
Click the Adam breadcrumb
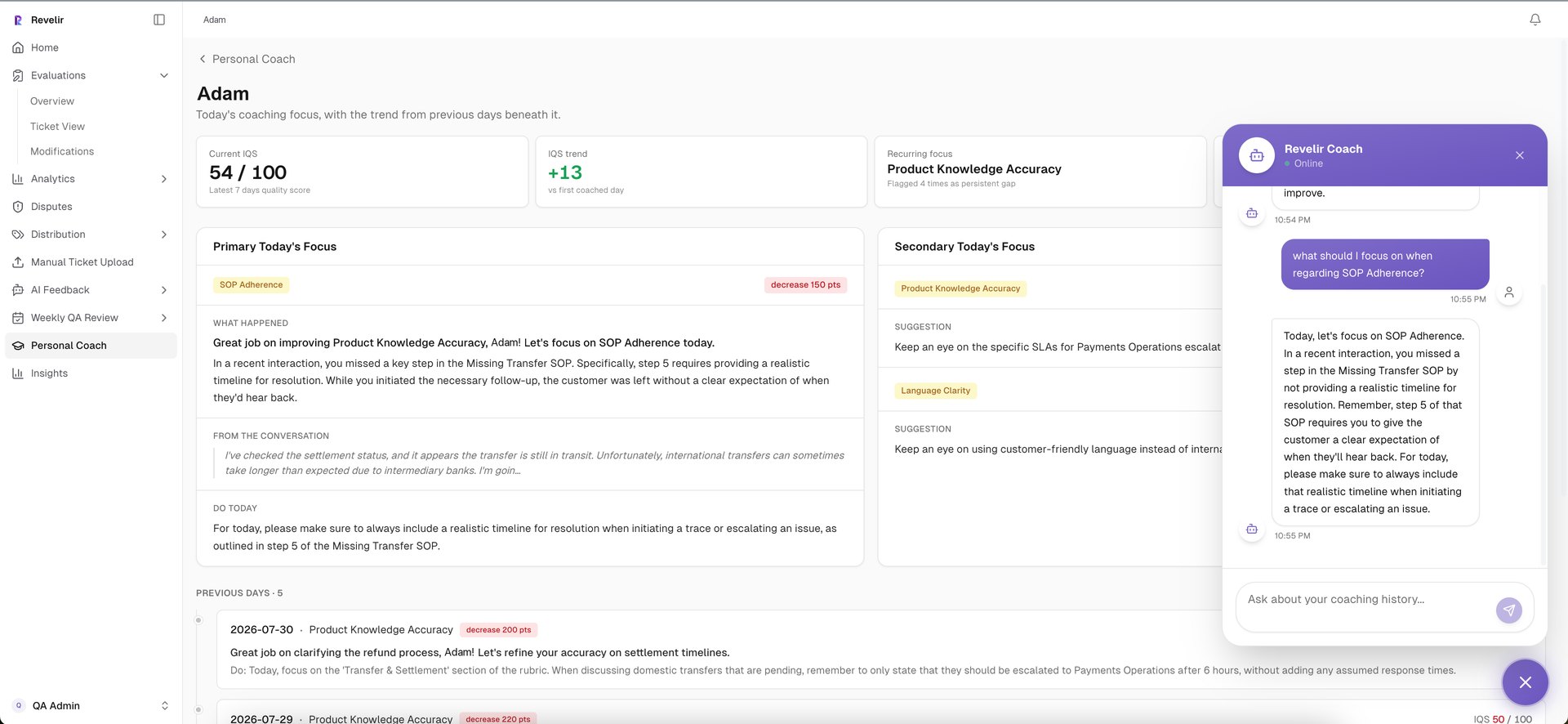pyautogui.click(x=215, y=20)
